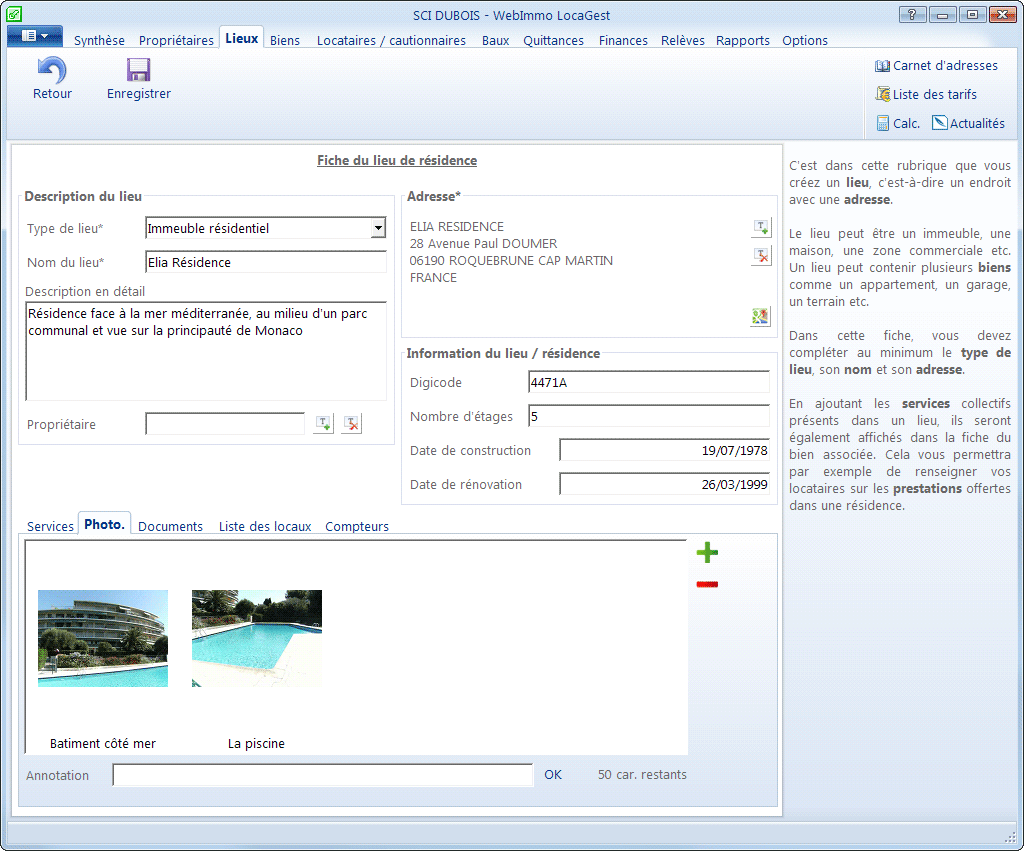Click the Enregistrer floppy disk icon
Viewport: 1024px width, 851px height.
click(138, 70)
